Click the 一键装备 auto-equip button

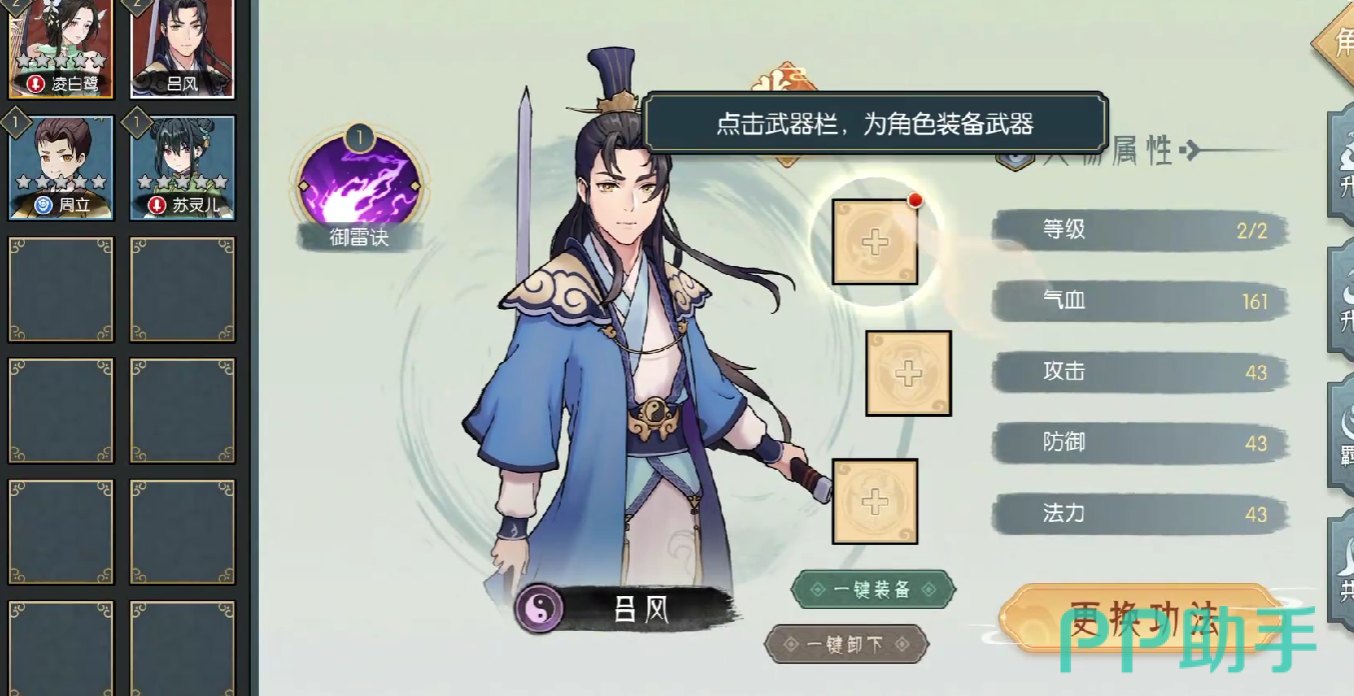(x=873, y=589)
